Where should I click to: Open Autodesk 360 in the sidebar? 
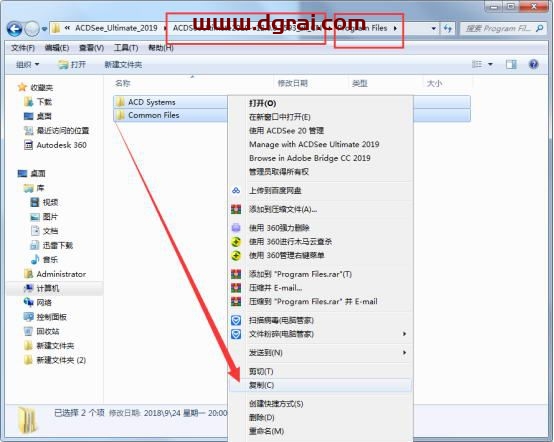coord(61,145)
